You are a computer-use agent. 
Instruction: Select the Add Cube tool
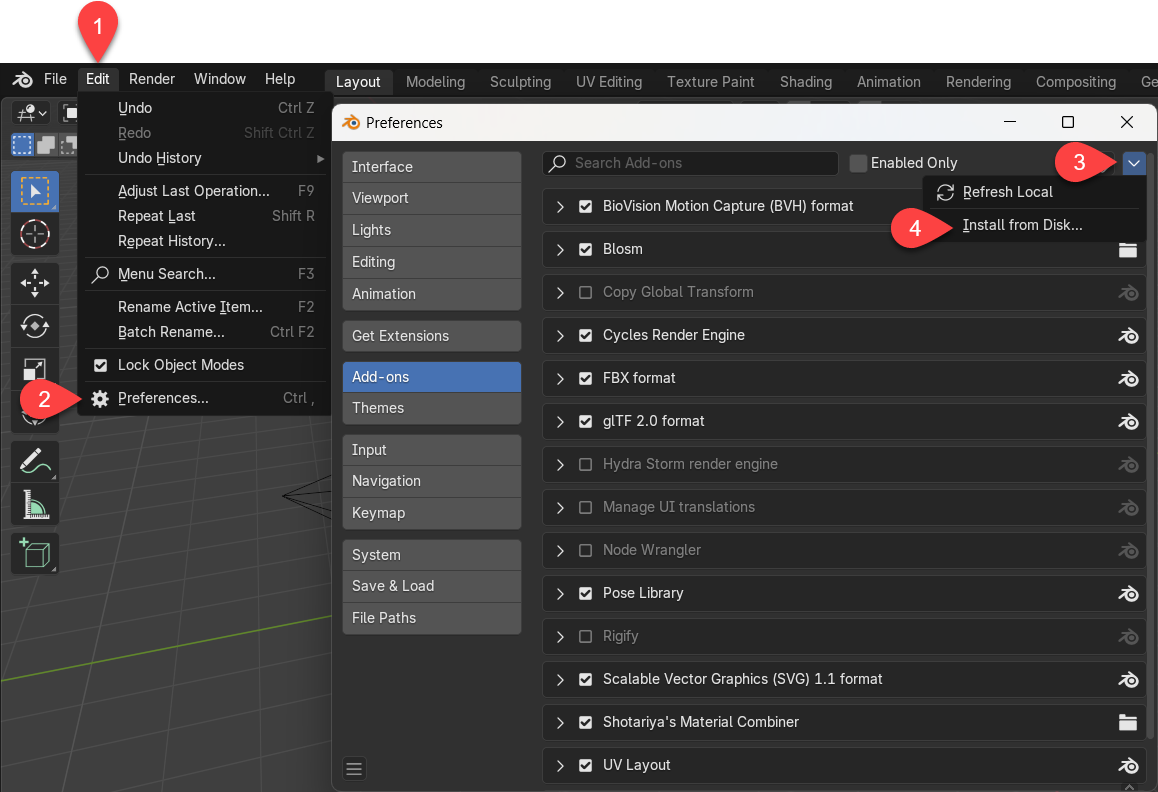35,553
